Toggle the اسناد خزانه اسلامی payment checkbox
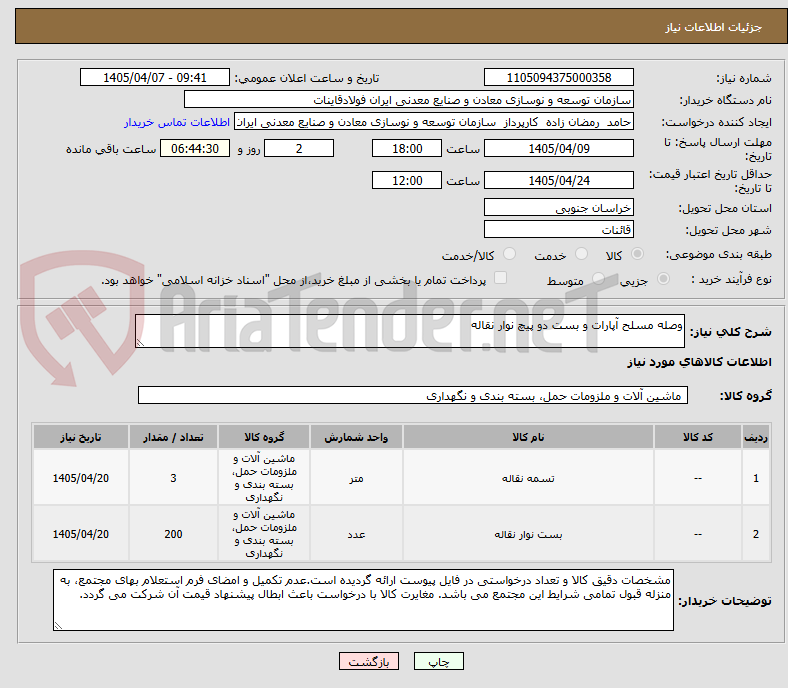The width and height of the screenshot is (788, 688). tap(500, 278)
